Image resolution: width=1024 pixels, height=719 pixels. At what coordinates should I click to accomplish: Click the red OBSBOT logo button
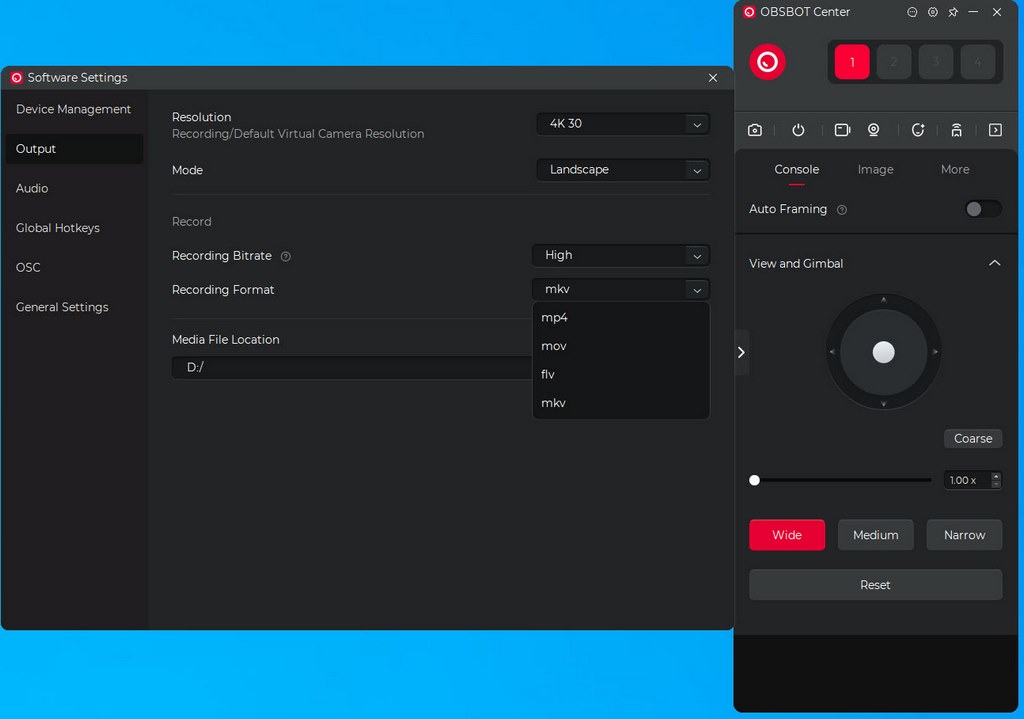pos(767,62)
